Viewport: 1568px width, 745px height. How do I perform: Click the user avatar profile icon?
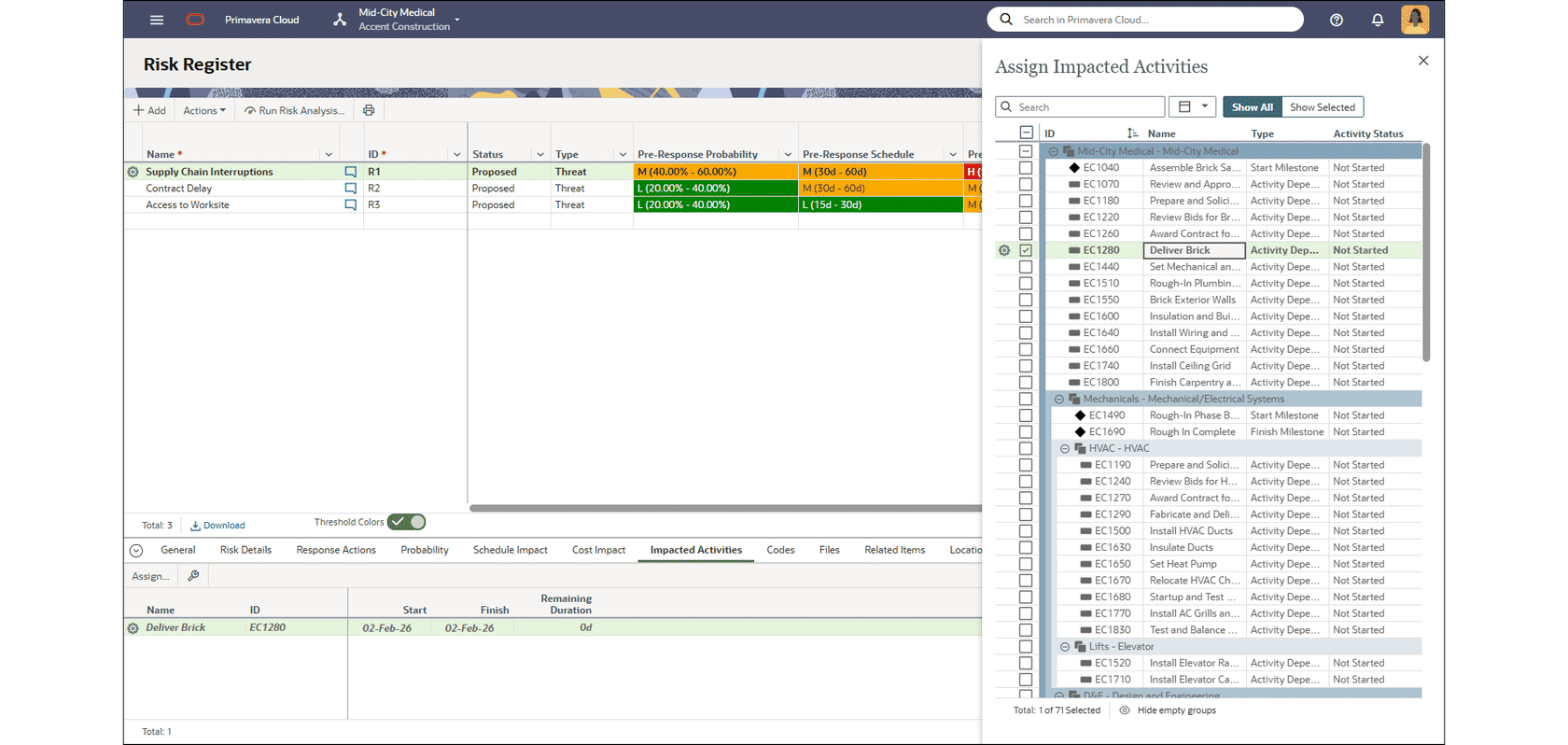pos(1414,20)
